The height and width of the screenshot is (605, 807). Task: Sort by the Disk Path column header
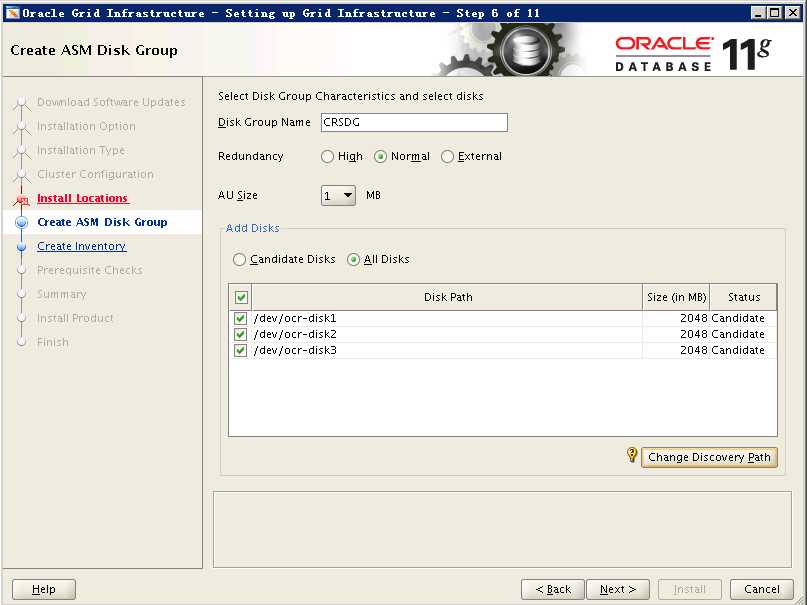[x=447, y=297]
